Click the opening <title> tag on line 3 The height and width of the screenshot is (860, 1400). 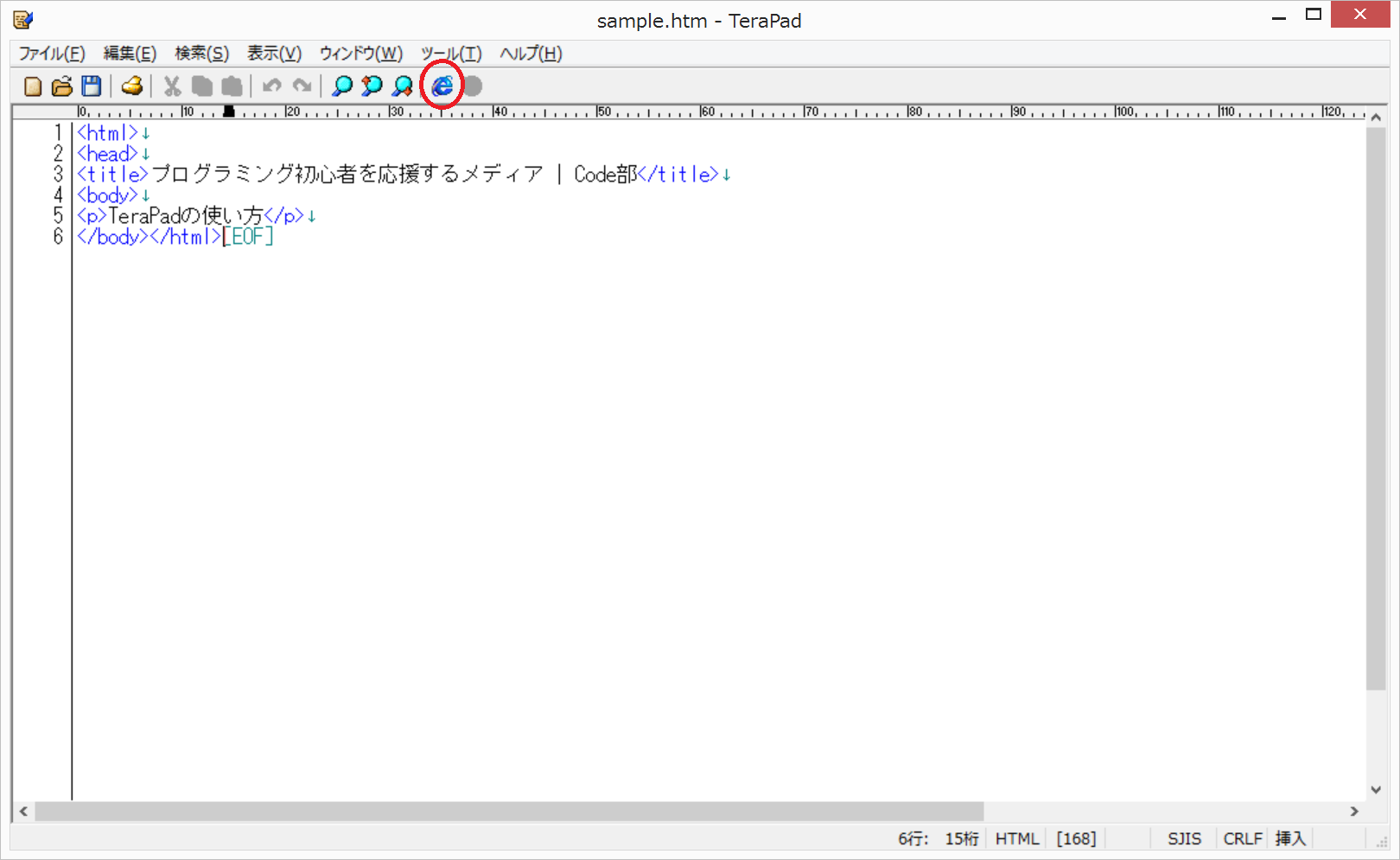coord(112,175)
